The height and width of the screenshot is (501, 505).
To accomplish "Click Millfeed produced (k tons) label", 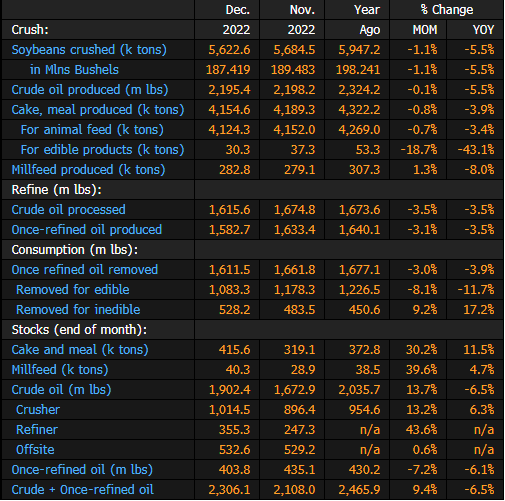I will (88, 170).
